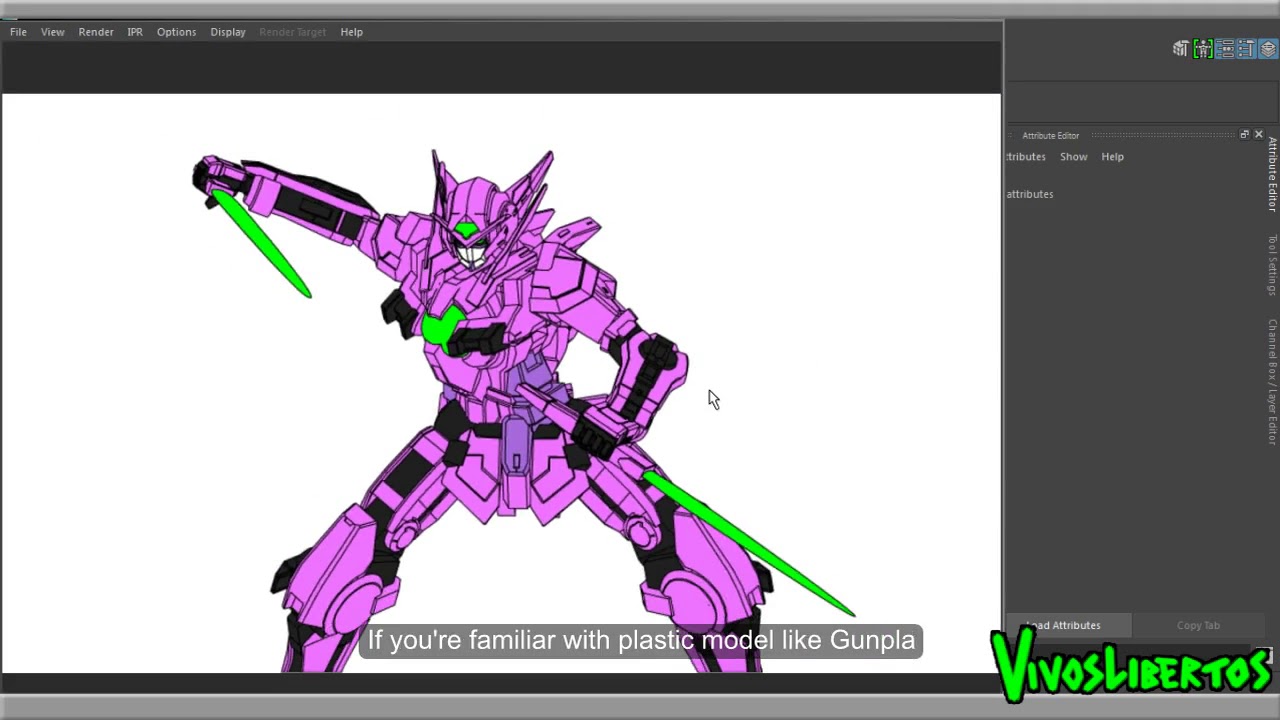Screen dimensions: 1280x720
Task: Click the Load Attributes button
Action: [x=1068, y=625]
